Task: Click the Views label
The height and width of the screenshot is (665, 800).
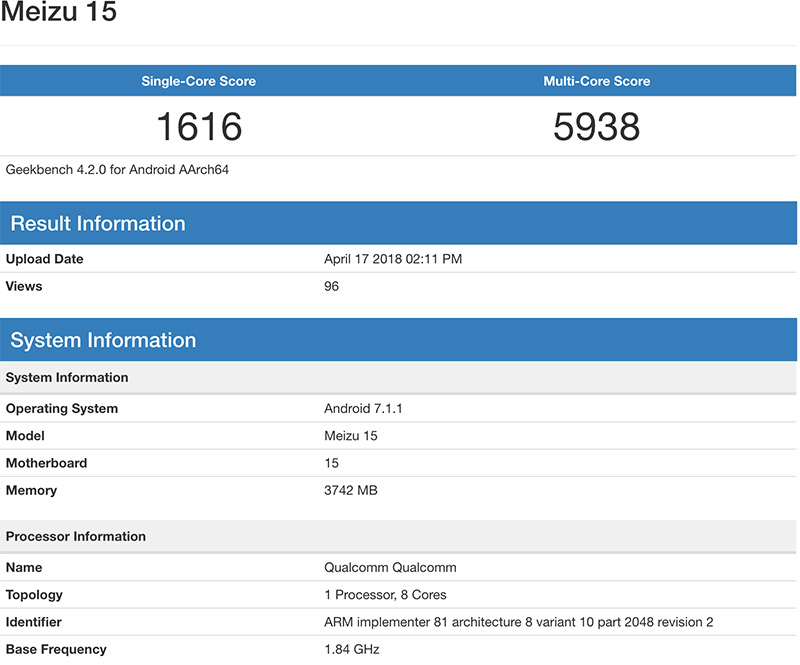Action: coord(24,286)
